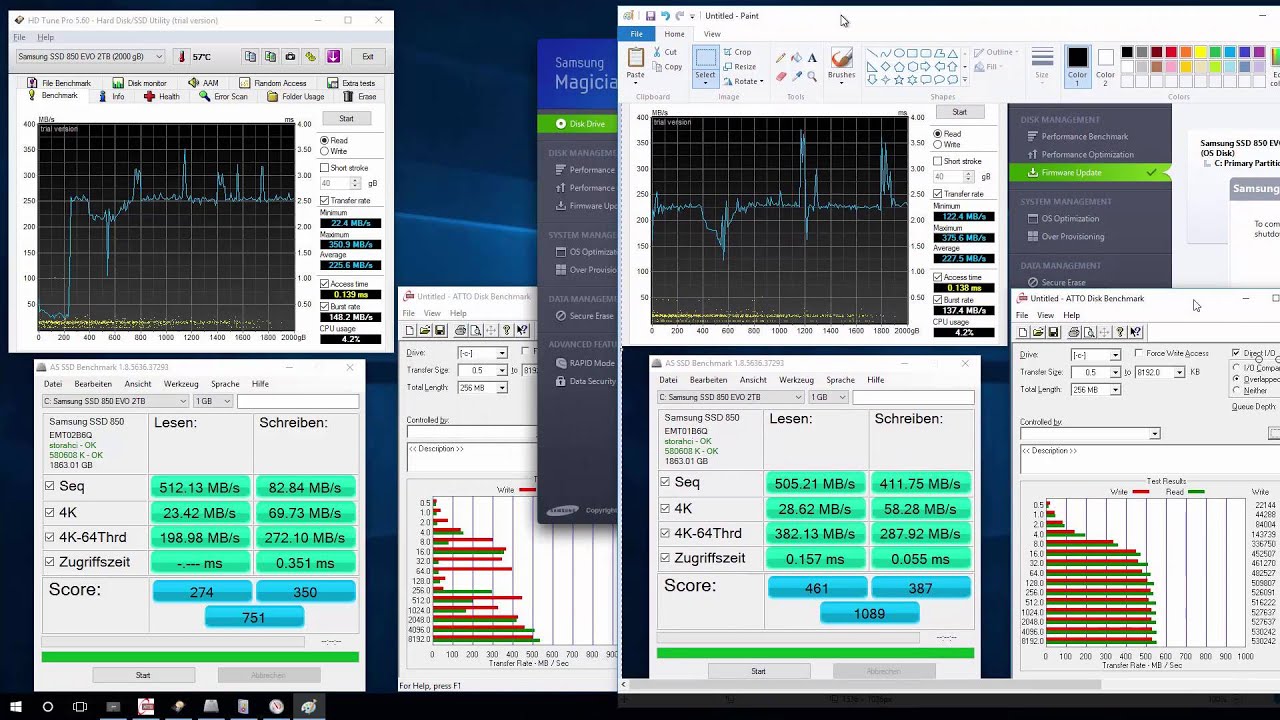1280x720 pixels.
Task: Select the Fill with color bucket tool
Action: 796,58
